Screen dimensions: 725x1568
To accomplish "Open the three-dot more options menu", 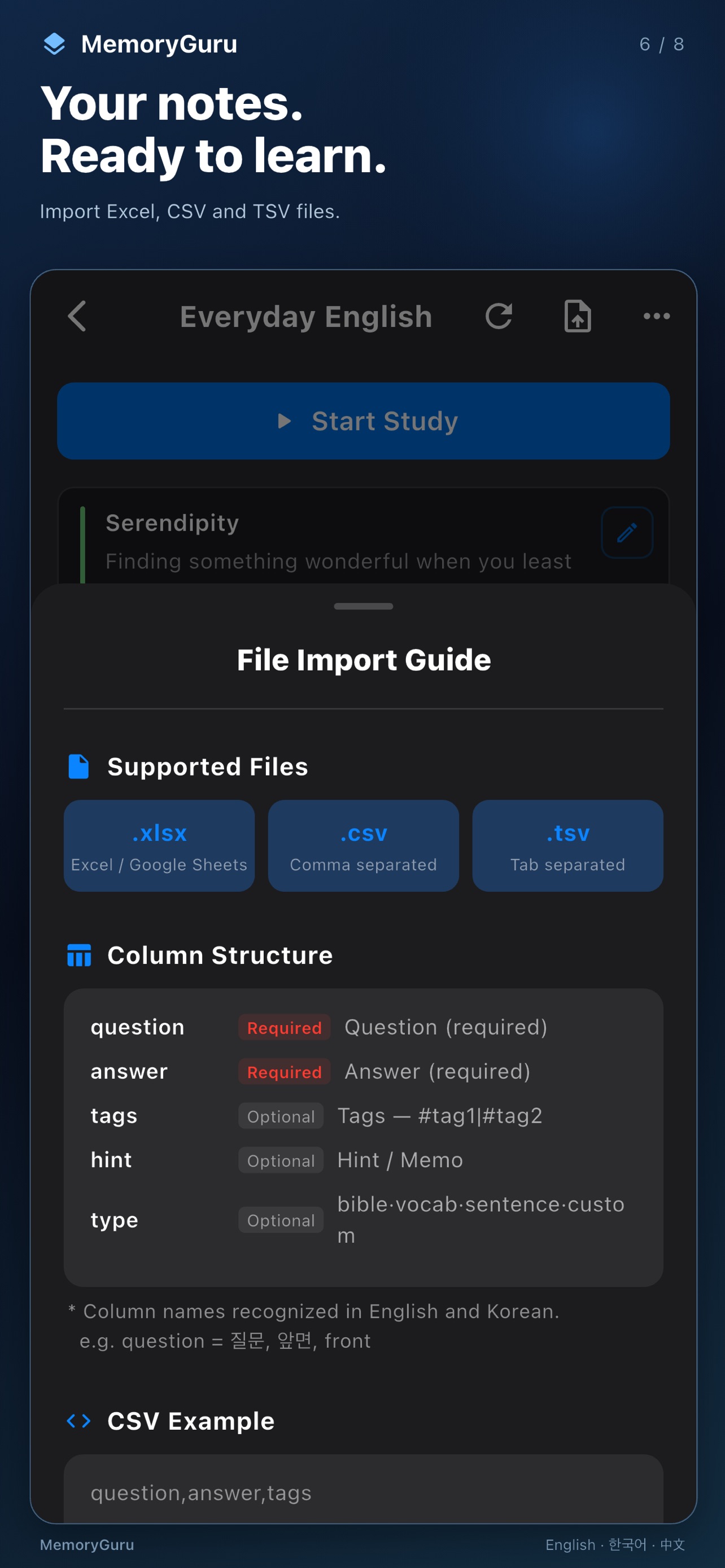I will [657, 316].
